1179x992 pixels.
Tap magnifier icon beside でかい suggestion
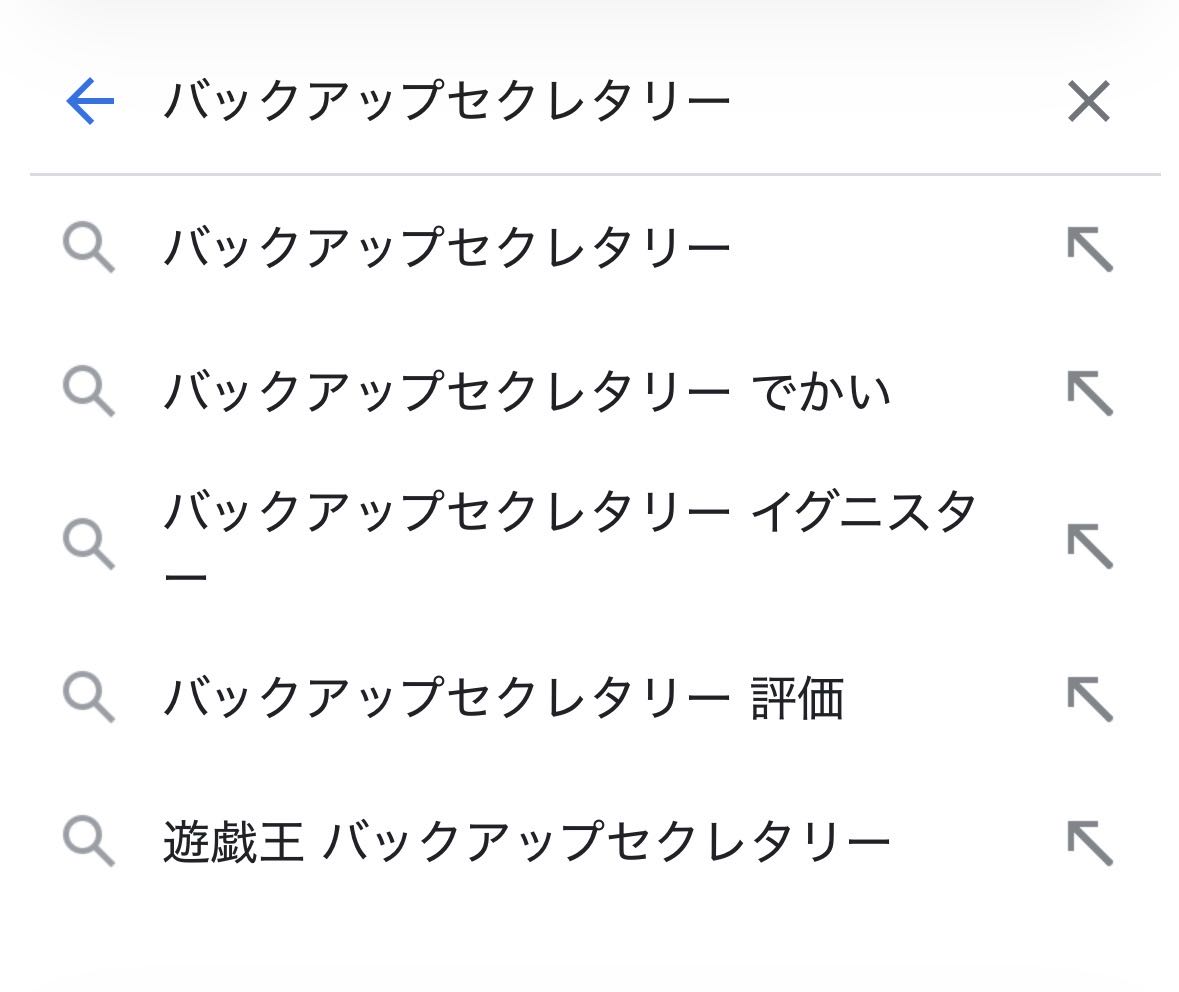click(89, 391)
